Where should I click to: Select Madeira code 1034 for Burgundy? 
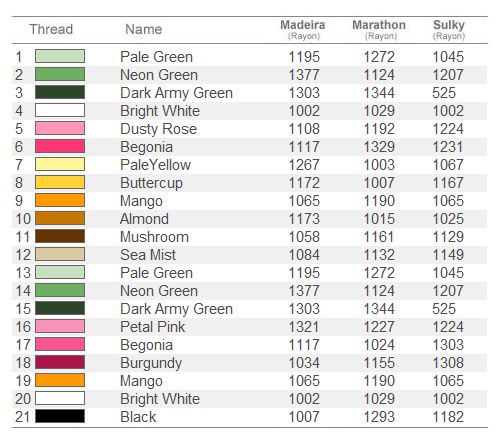pyautogui.click(x=304, y=363)
